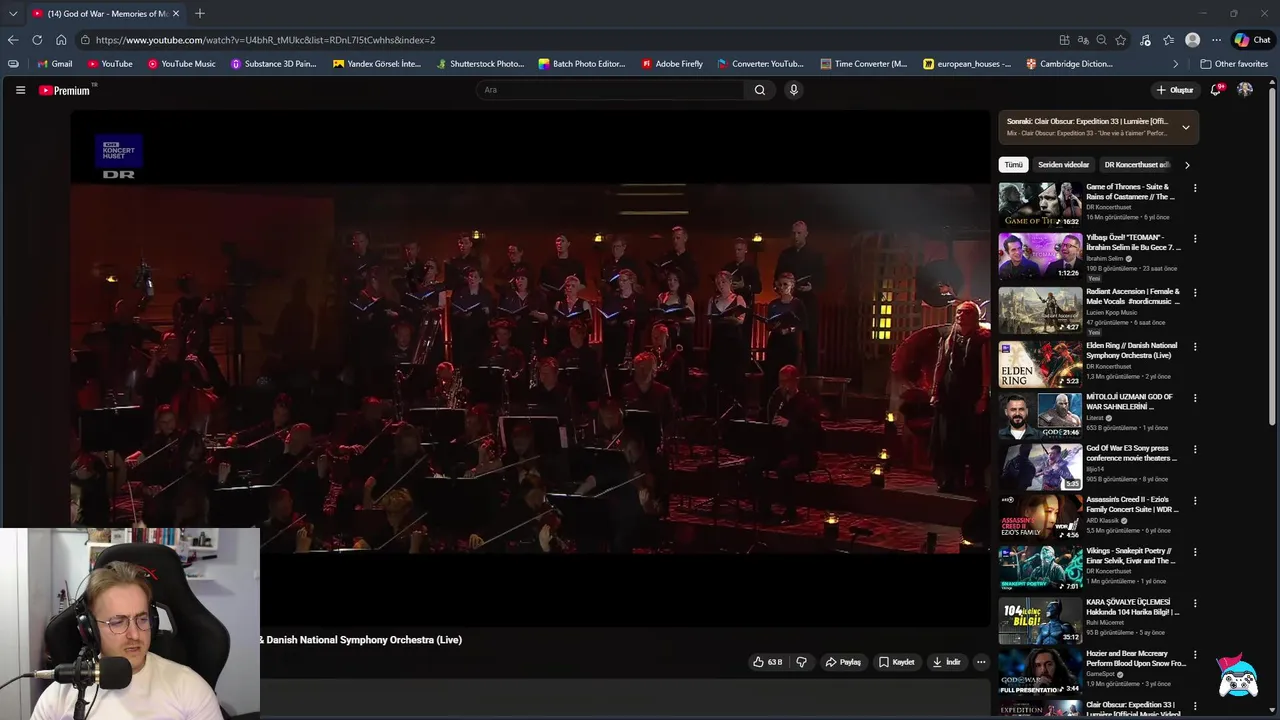Open the Cambridge Dictionary bookmark
1280x720 pixels.
(x=1069, y=64)
